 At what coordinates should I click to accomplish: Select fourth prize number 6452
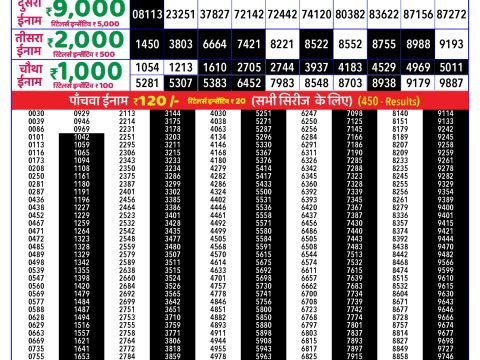(x=249, y=83)
